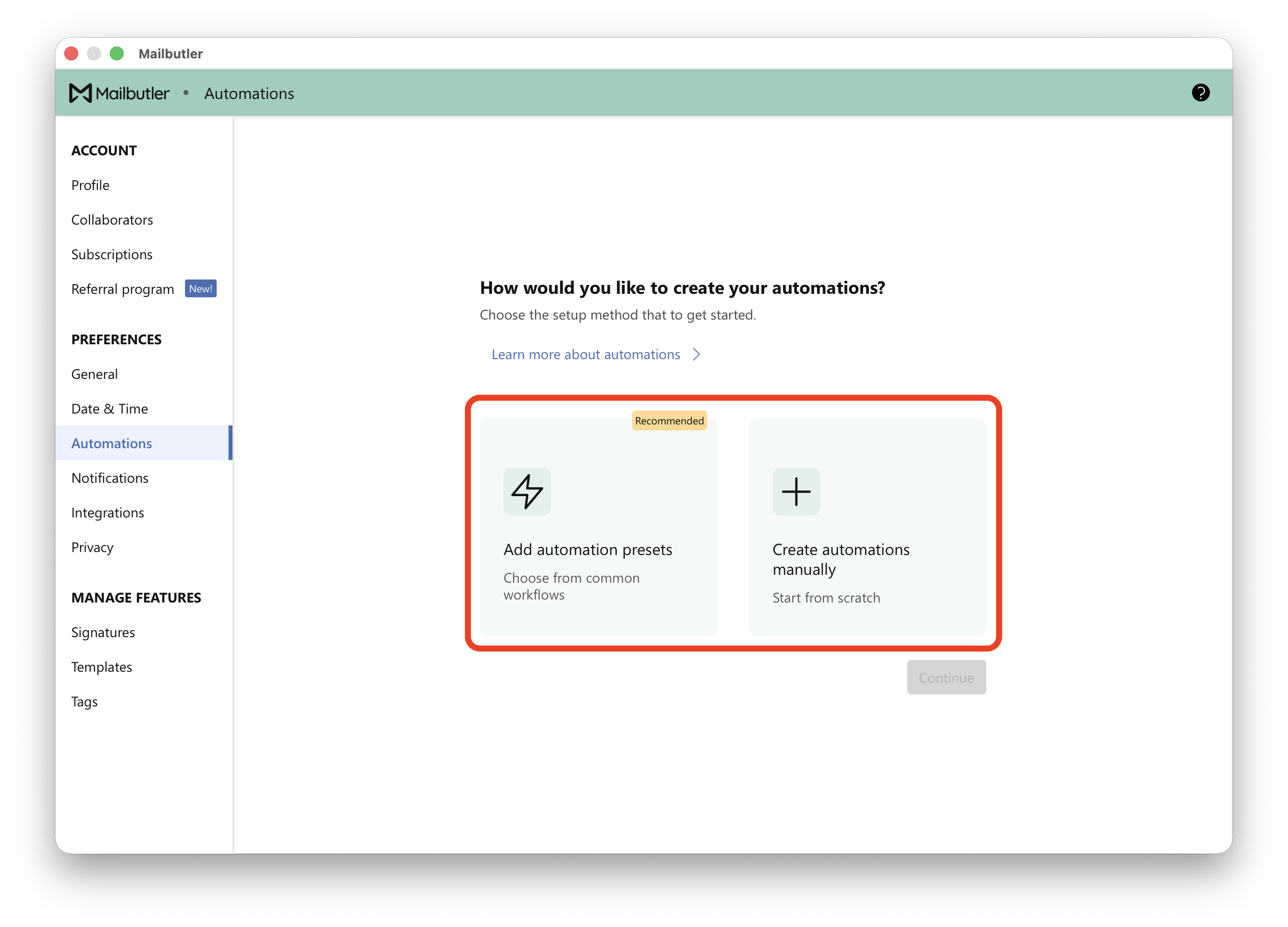
Task: Open Templates in the sidebar
Action: pos(102,667)
